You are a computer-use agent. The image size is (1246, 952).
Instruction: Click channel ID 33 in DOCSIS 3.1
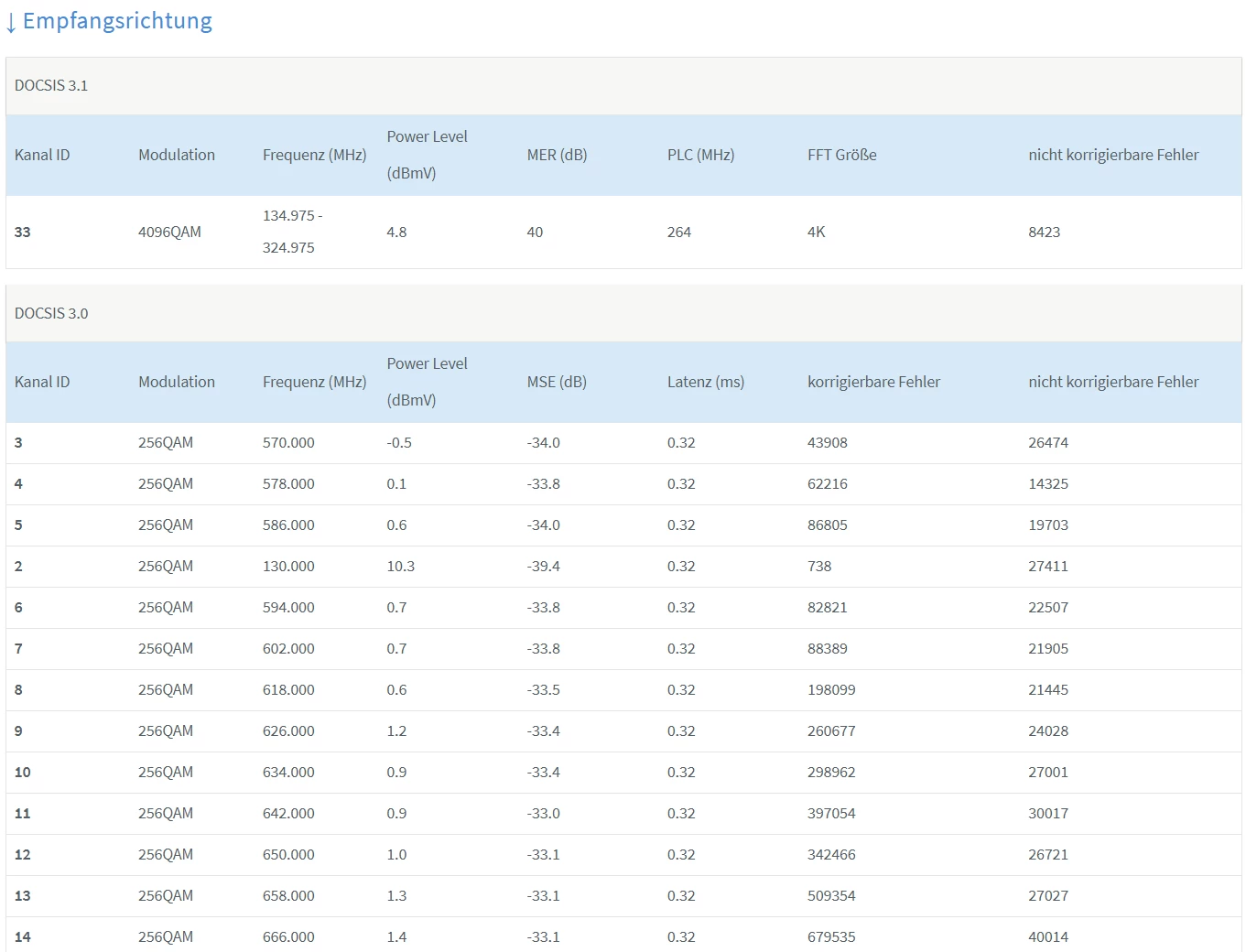[23, 232]
